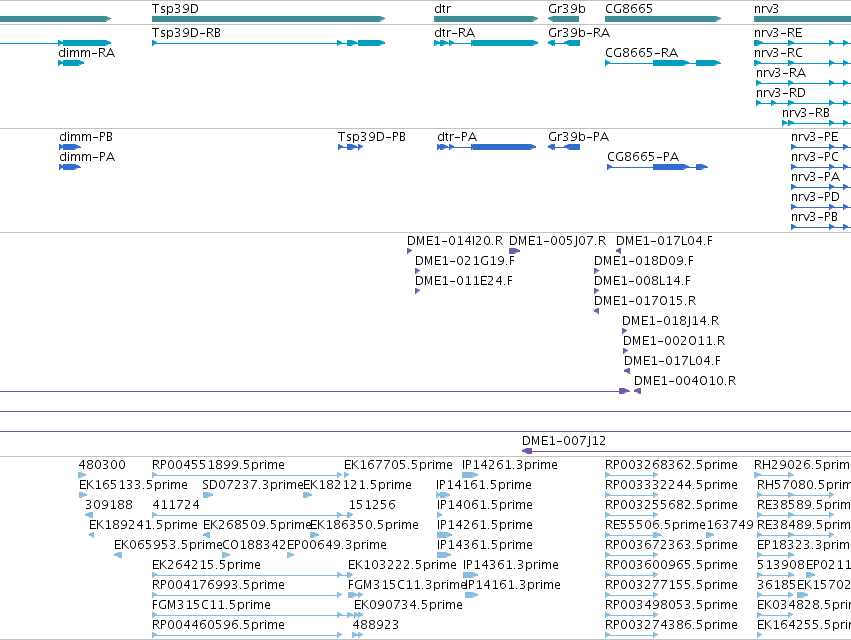Viewport: 851px width, 640px height.
Task: Click the nrv3-PD protein label
Action: 815,197
